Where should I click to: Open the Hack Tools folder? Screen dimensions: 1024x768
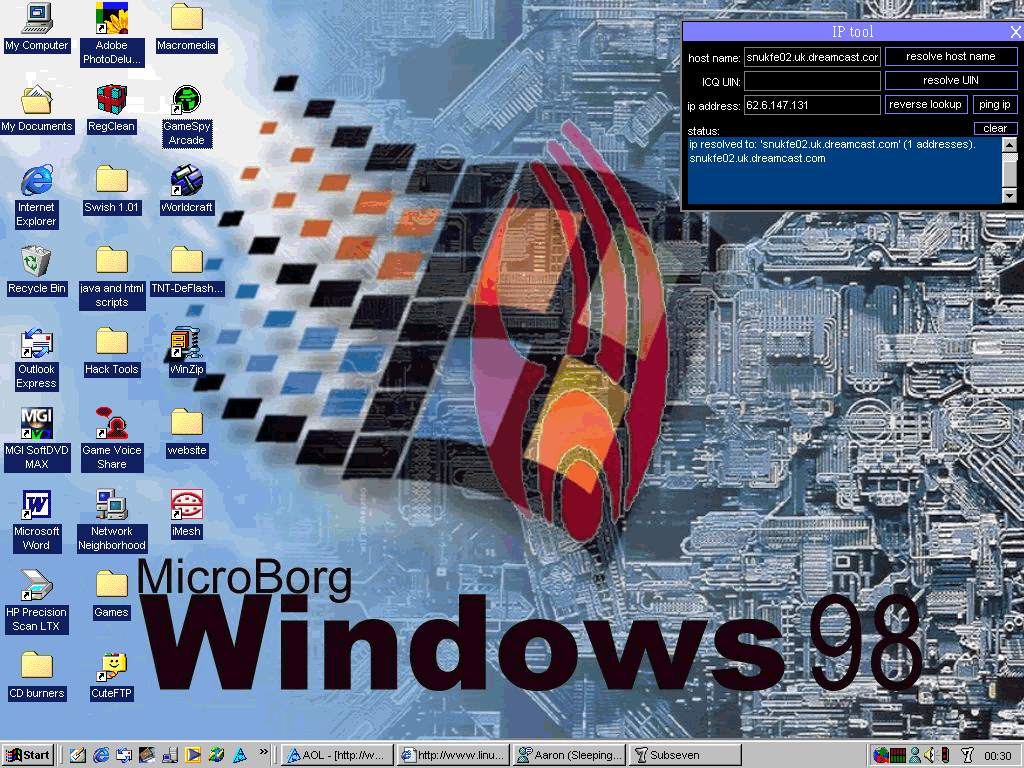tap(111, 344)
